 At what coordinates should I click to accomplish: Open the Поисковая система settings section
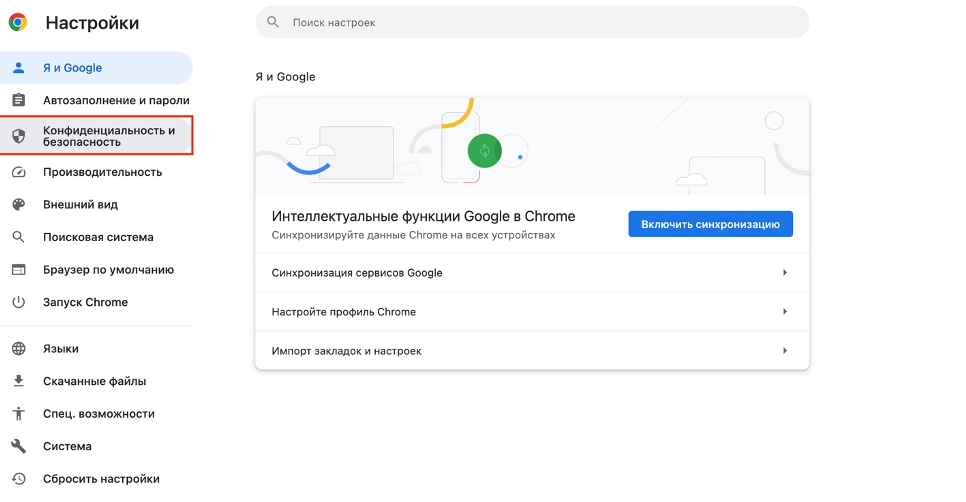click(98, 237)
